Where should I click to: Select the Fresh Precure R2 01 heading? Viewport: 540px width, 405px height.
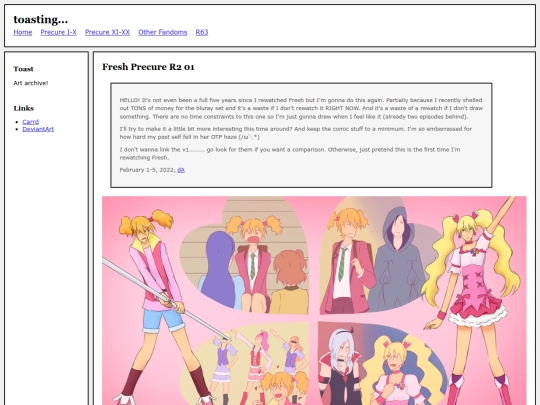(148, 67)
